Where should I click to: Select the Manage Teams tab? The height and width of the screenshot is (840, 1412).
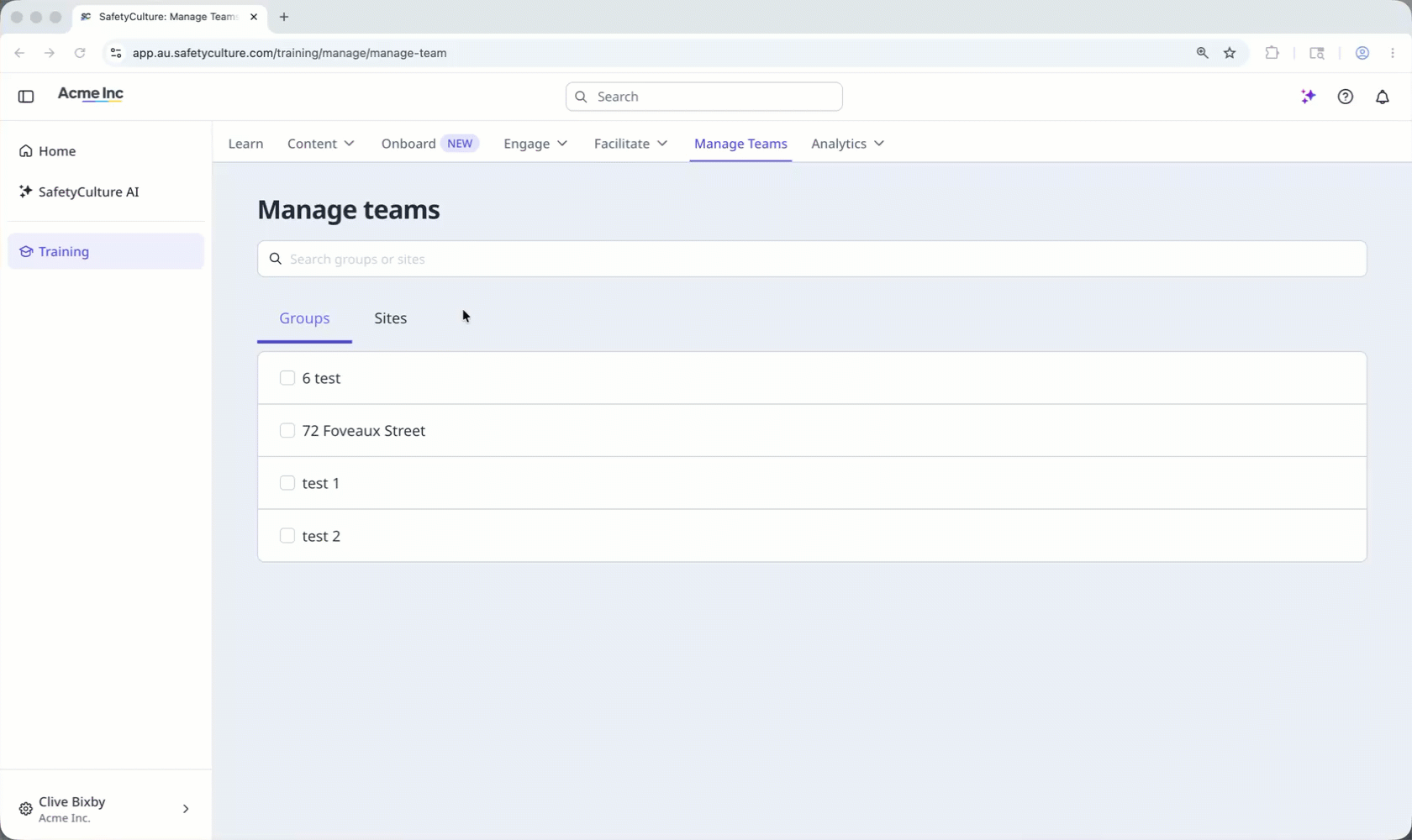click(740, 144)
